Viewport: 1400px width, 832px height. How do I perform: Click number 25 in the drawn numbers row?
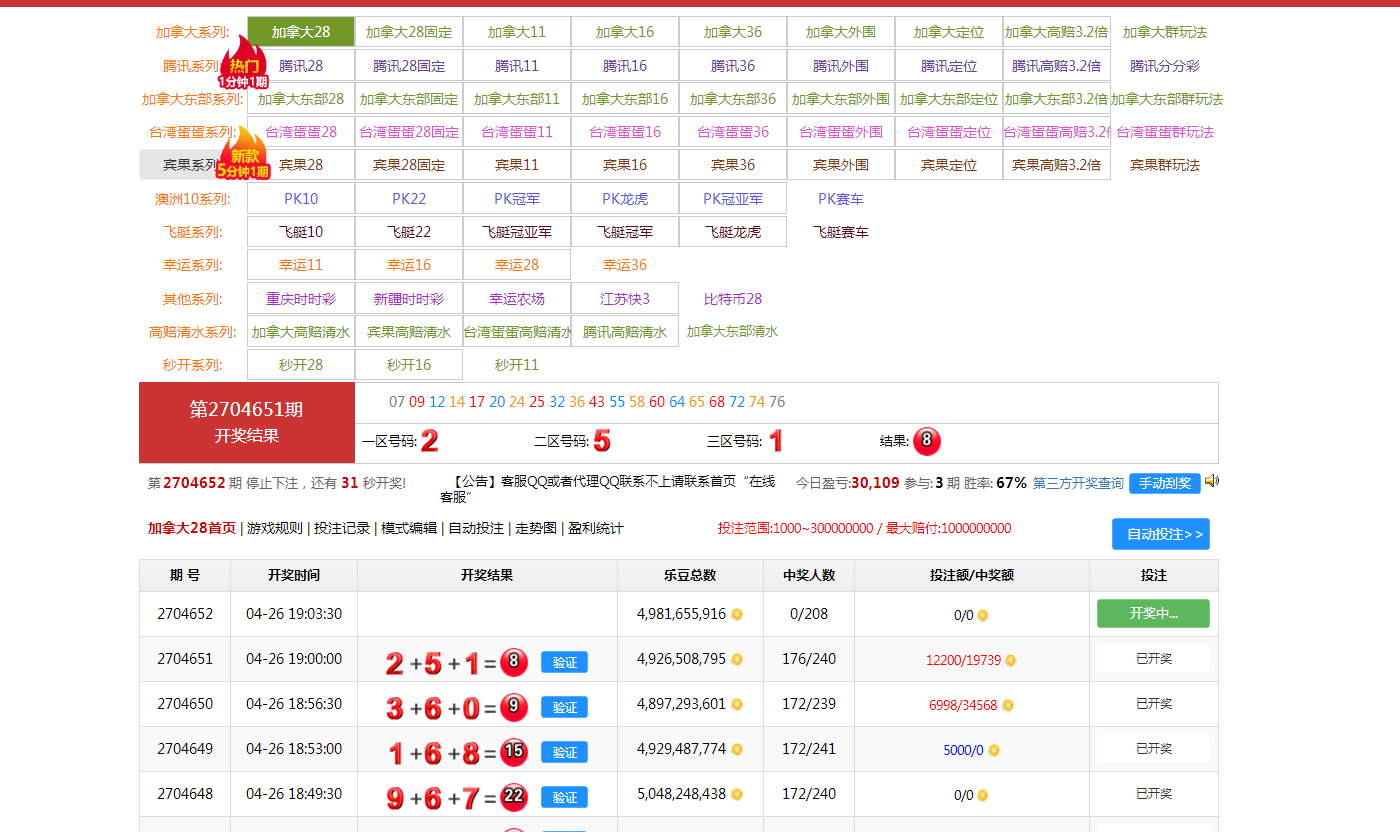537,402
